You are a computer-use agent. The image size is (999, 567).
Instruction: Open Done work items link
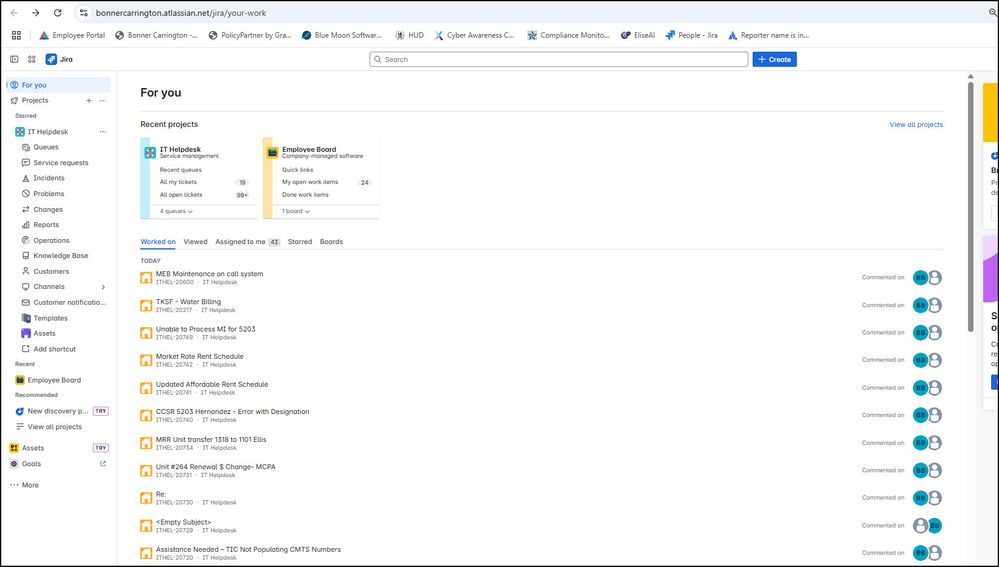pos(305,195)
